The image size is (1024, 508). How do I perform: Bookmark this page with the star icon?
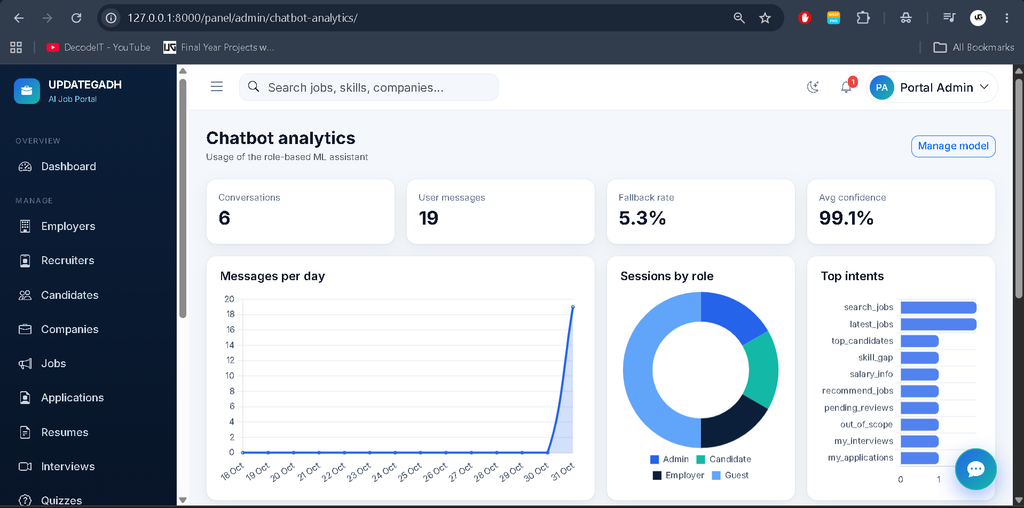pyautogui.click(x=765, y=18)
